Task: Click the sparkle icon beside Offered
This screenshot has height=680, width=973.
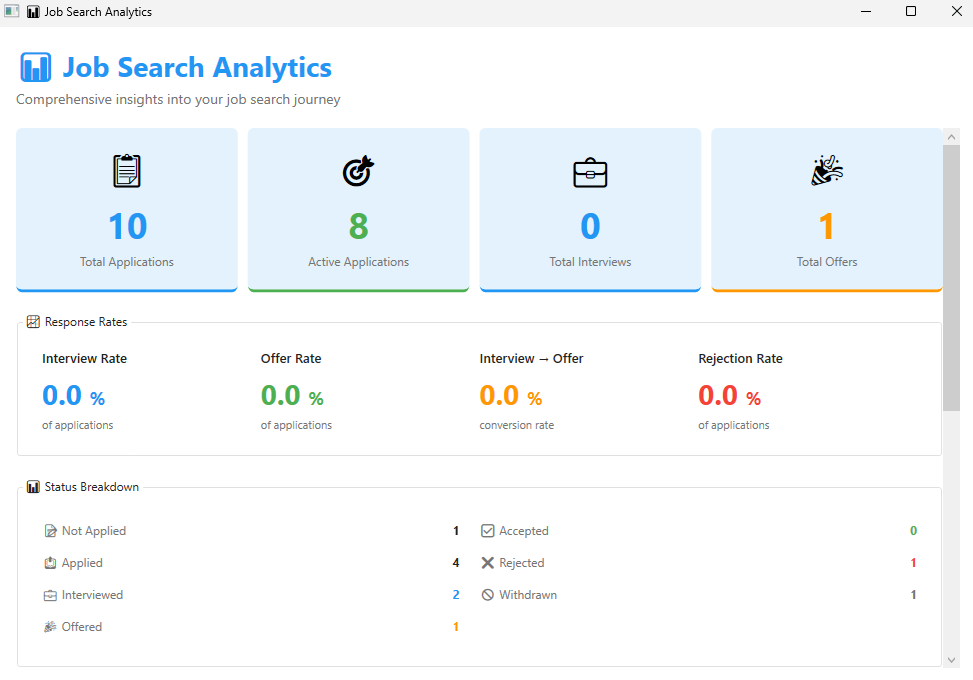Action: coord(50,626)
